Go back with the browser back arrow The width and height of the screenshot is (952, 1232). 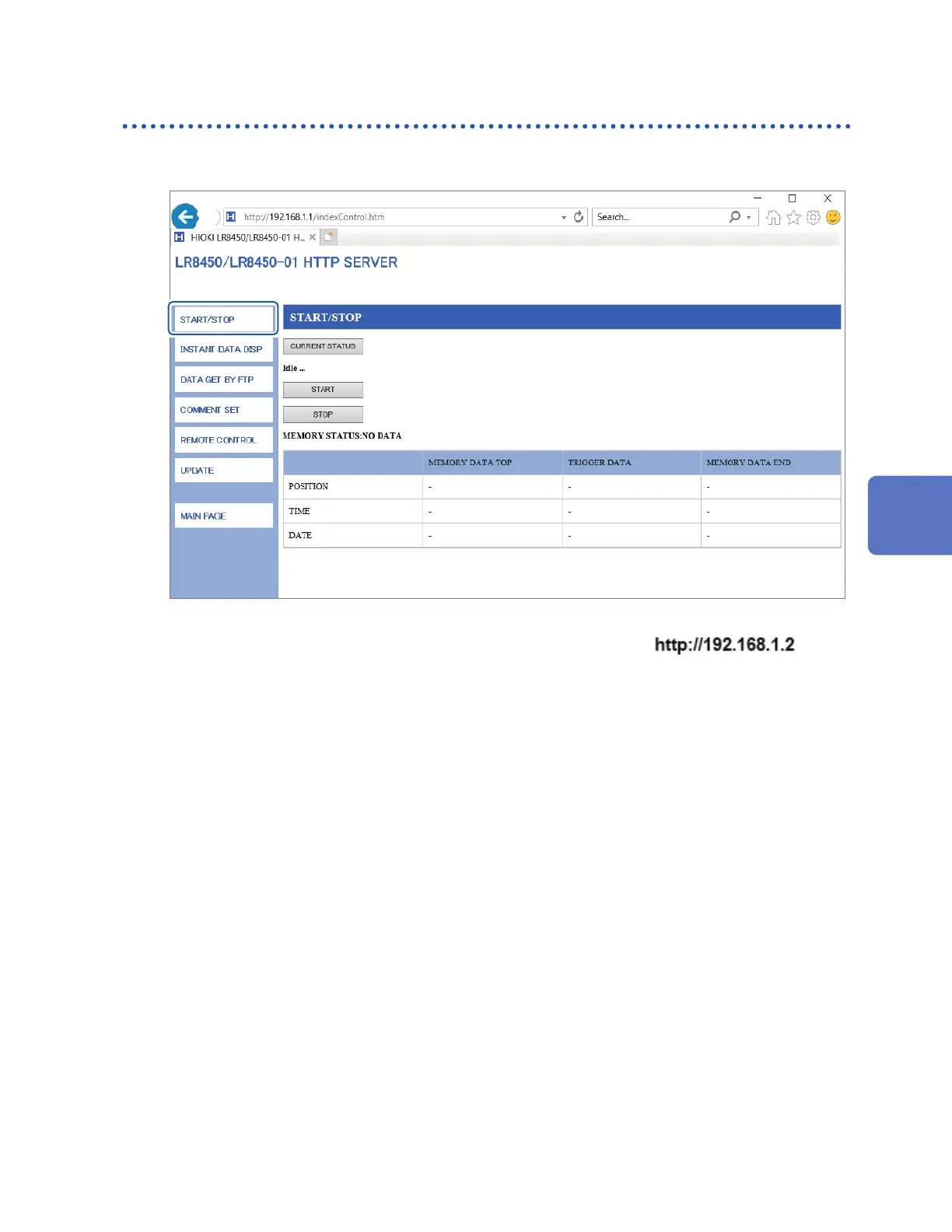(x=185, y=216)
